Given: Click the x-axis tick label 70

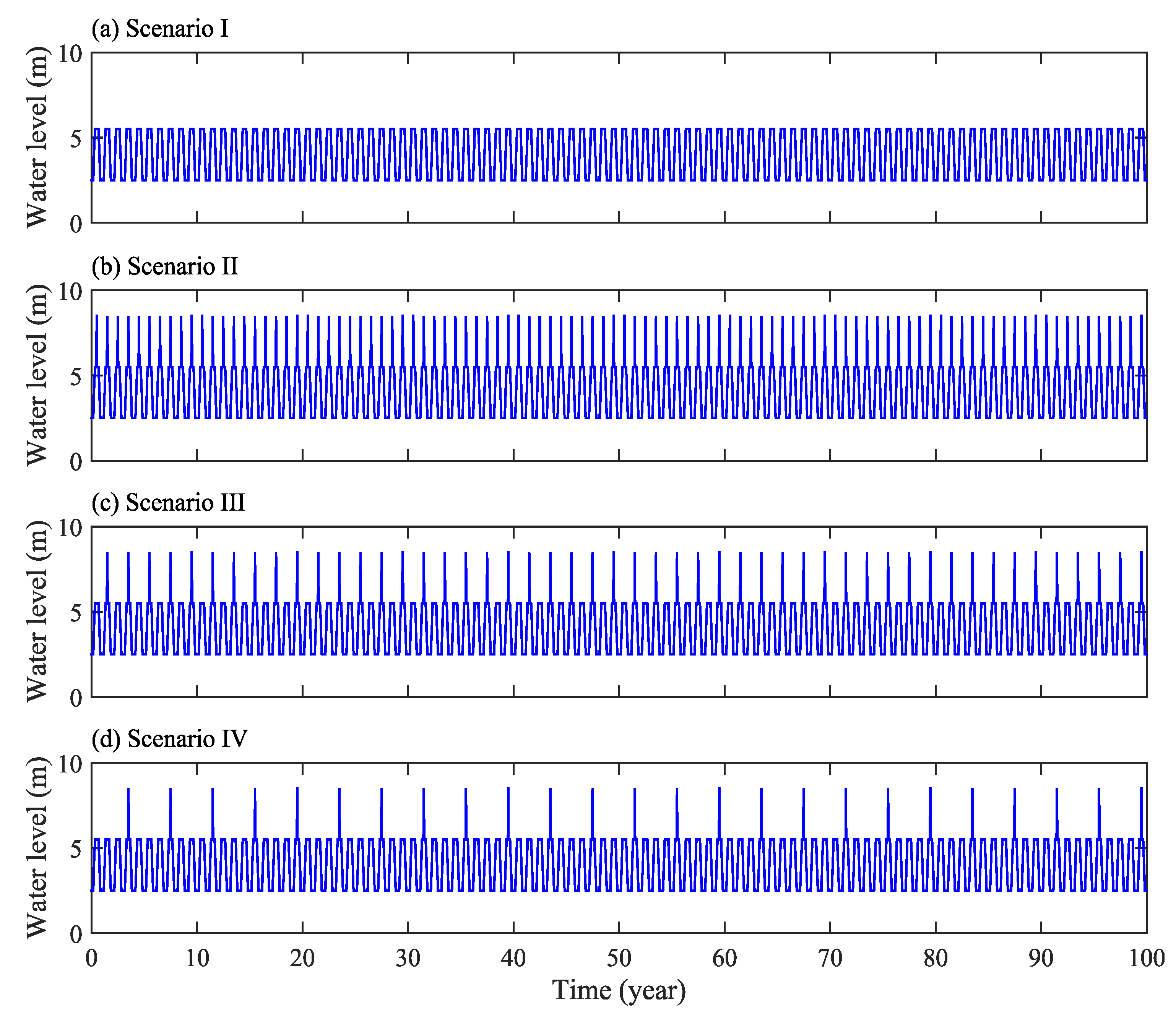Looking at the screenshot, I should pyautogui.click(x=830, y=959).
